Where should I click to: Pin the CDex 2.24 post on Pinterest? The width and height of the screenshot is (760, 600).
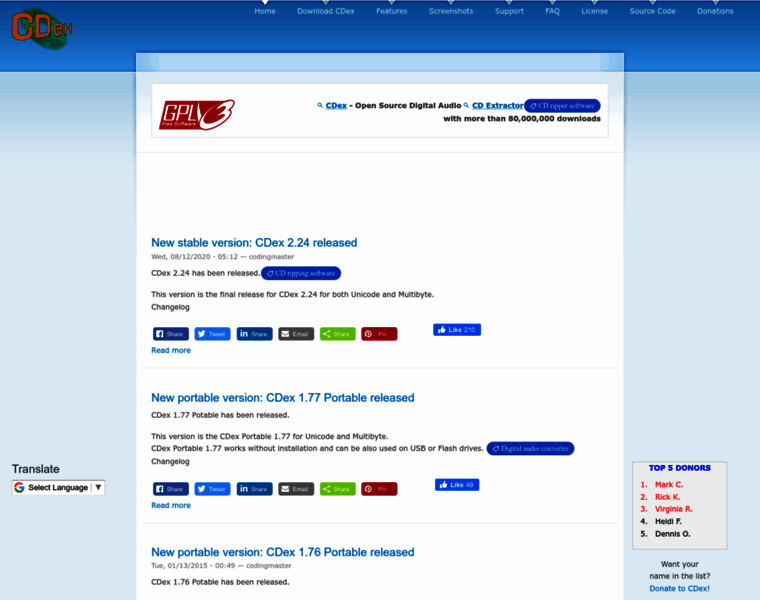pyautogui.click(x=380, y=334)
